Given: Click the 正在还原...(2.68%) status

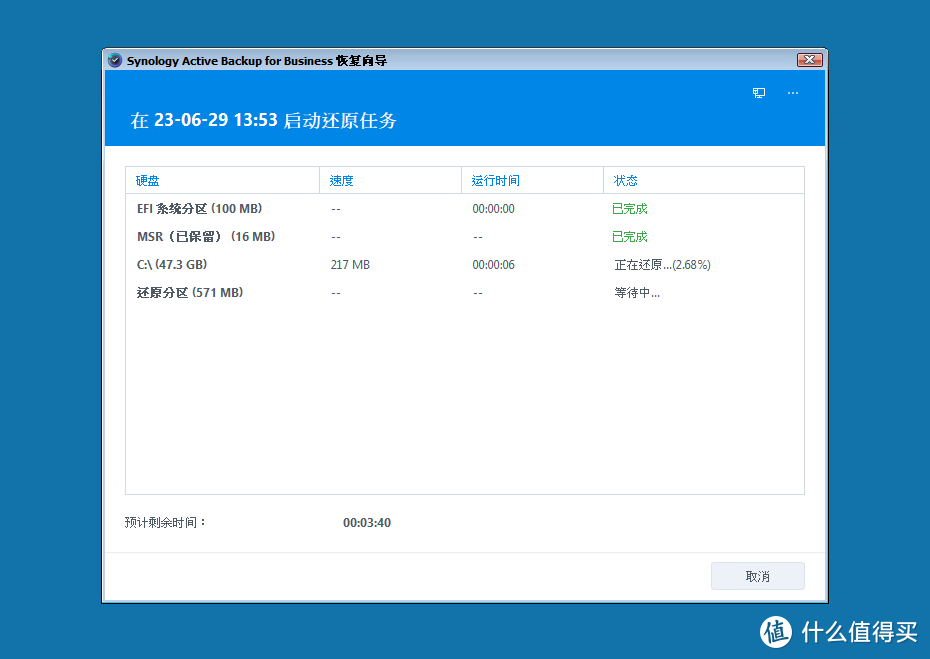Looking at the screenshot, I should tap(663, 265).
